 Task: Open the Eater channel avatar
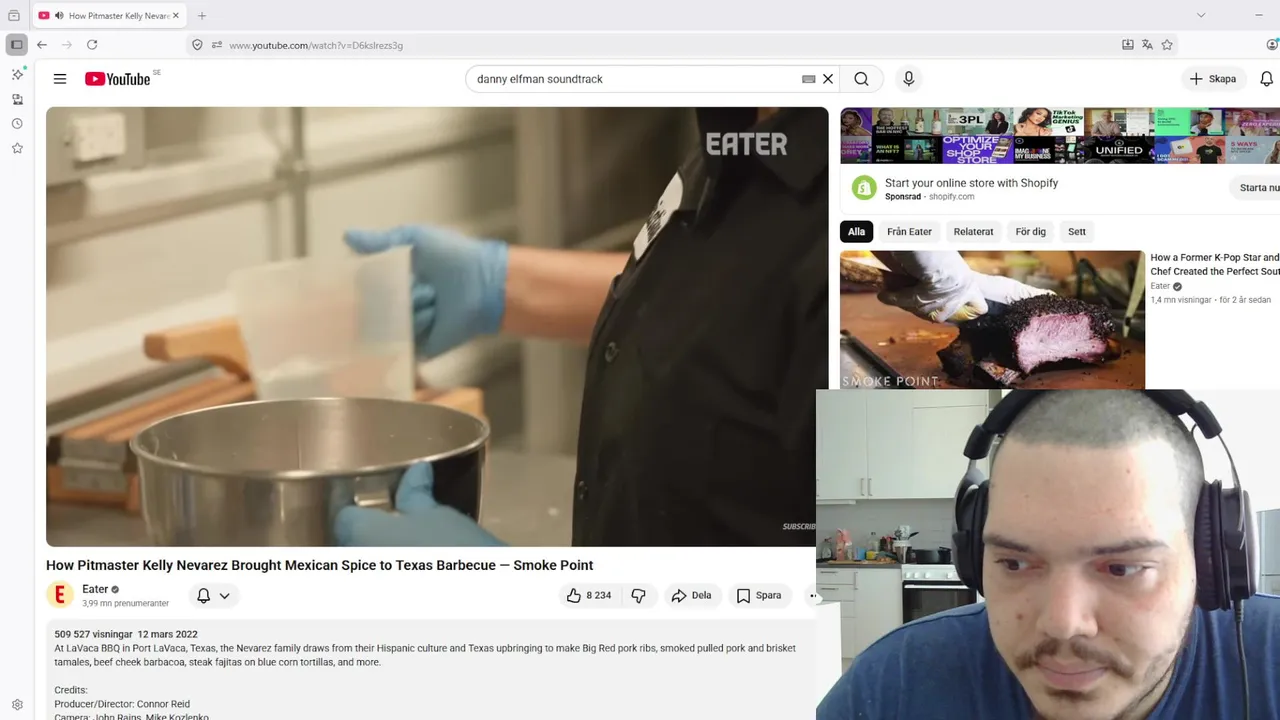60,595
